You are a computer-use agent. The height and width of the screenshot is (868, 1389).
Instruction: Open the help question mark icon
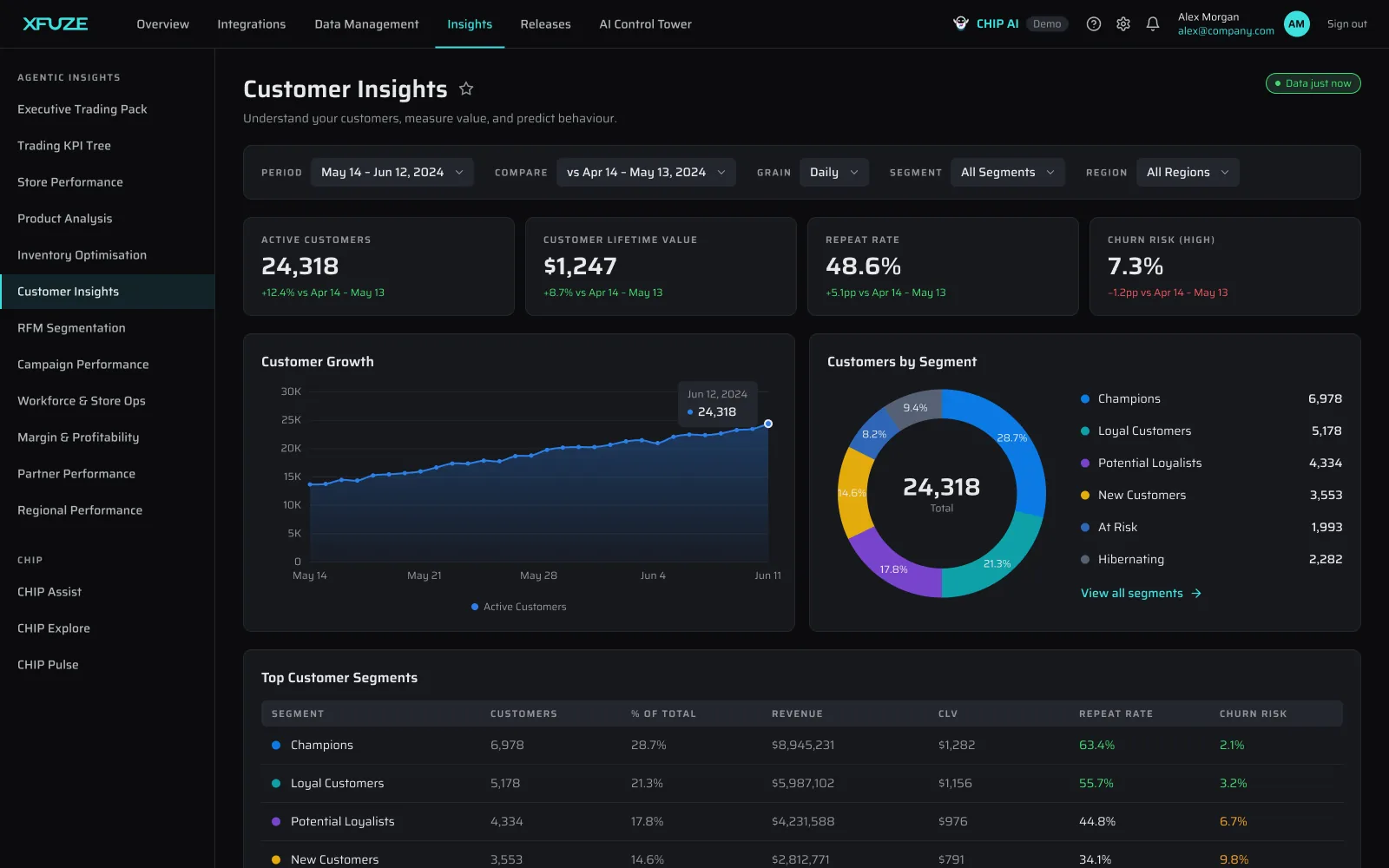(x=1094, y=24)
